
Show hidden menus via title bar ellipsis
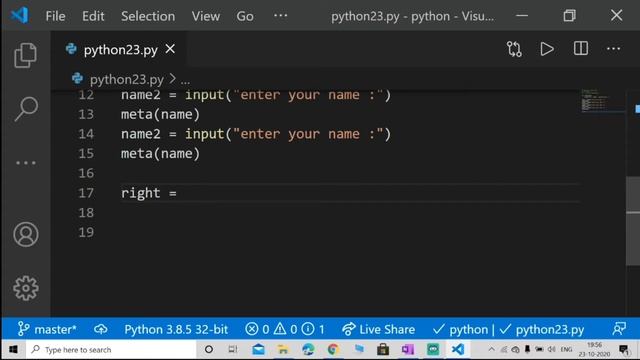[x=280, y=16]
